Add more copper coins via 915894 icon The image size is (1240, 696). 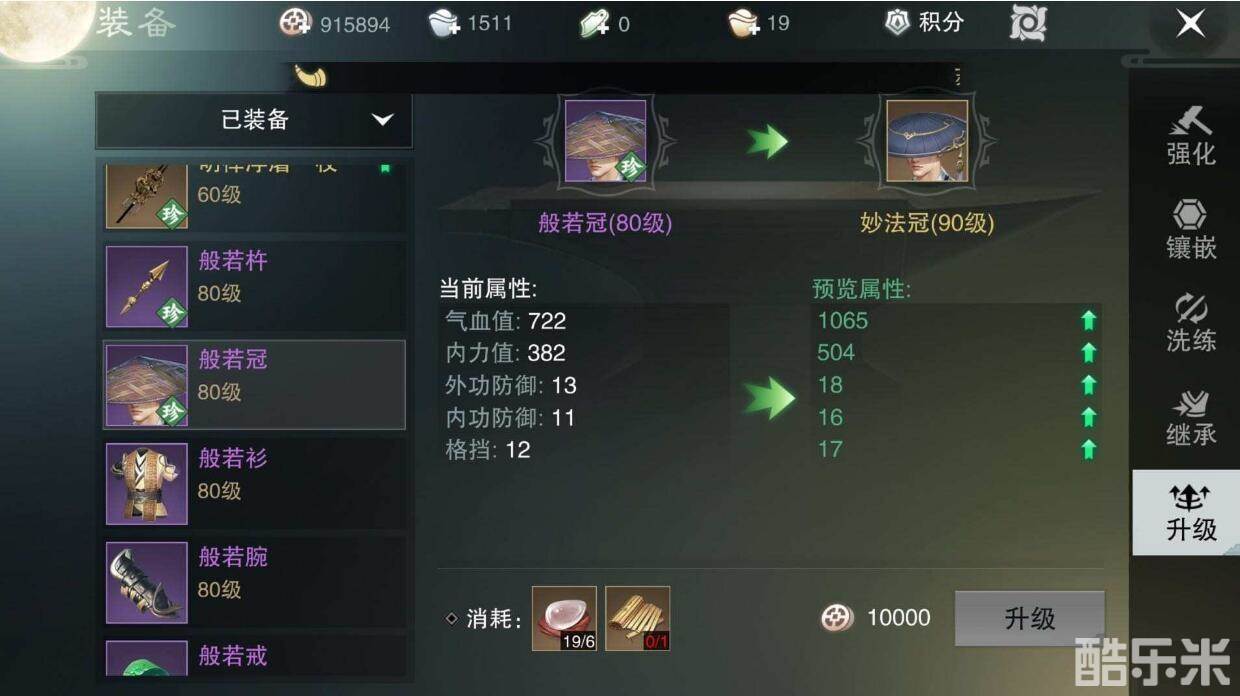coord(295,23)
